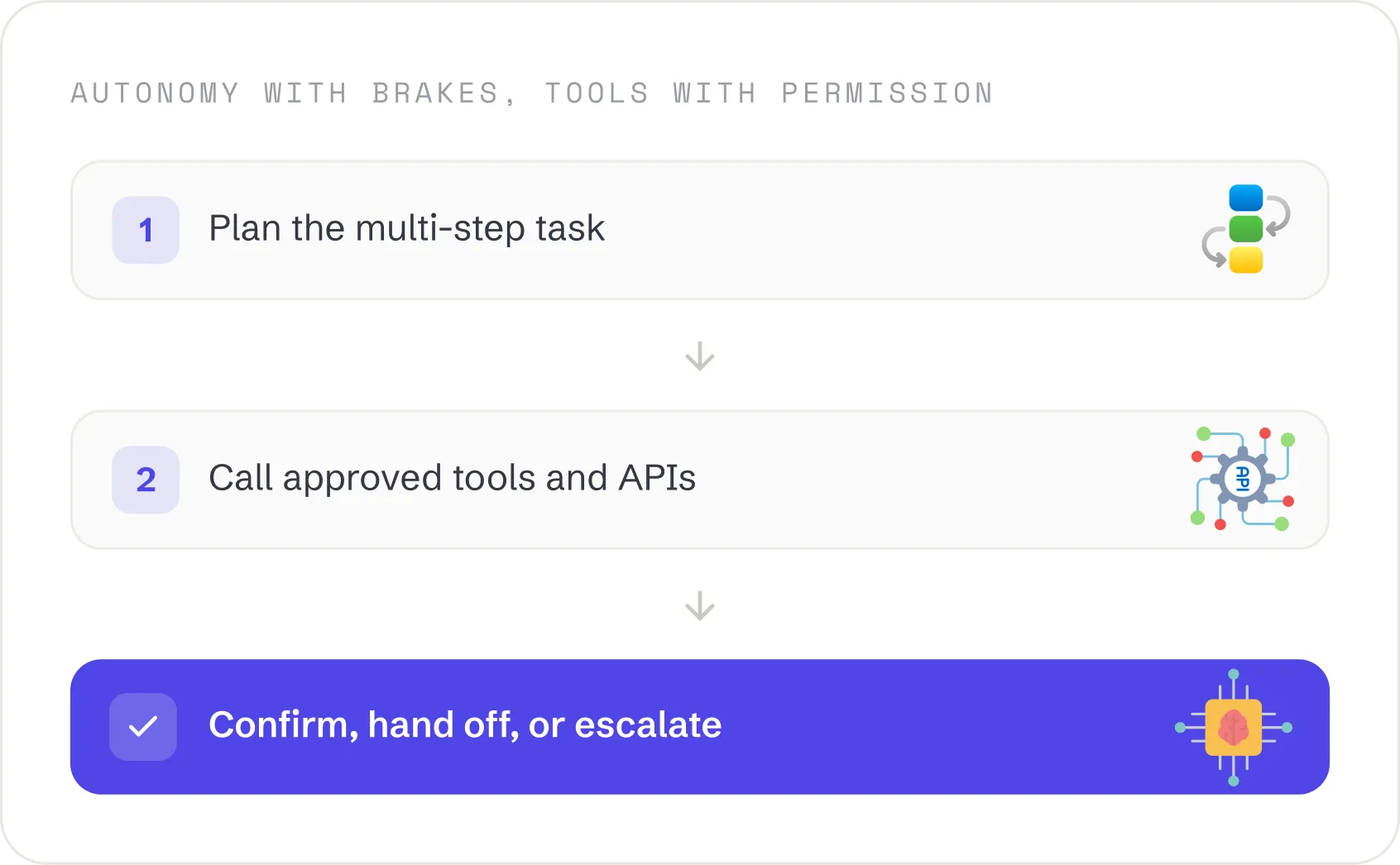This screenshot has height=865, width=1400.
Task: Click the brain chip icon
Action: 1234,728
